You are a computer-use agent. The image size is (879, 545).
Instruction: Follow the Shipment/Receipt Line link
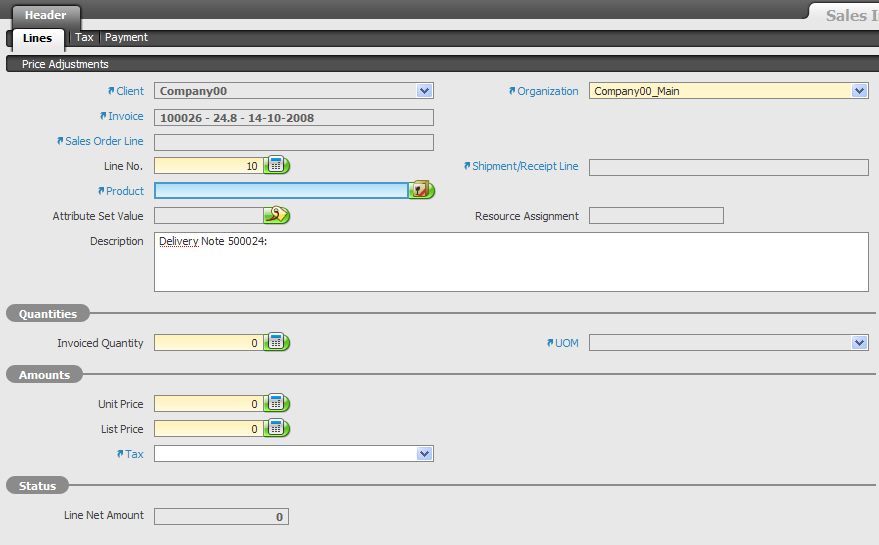(x=525, y=166)
